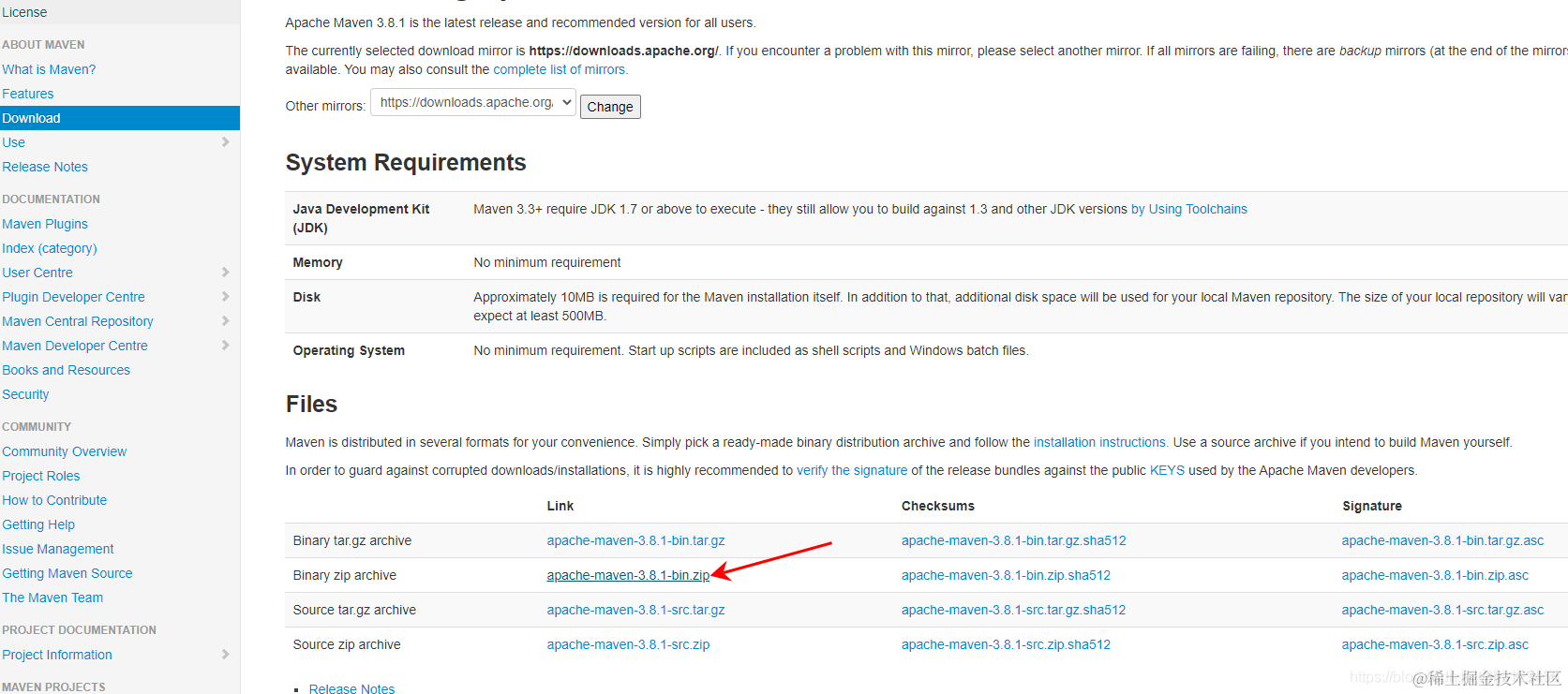Open by Using Toolchains link
This screenshot has height=694, width=1568.
point(1189,209)
